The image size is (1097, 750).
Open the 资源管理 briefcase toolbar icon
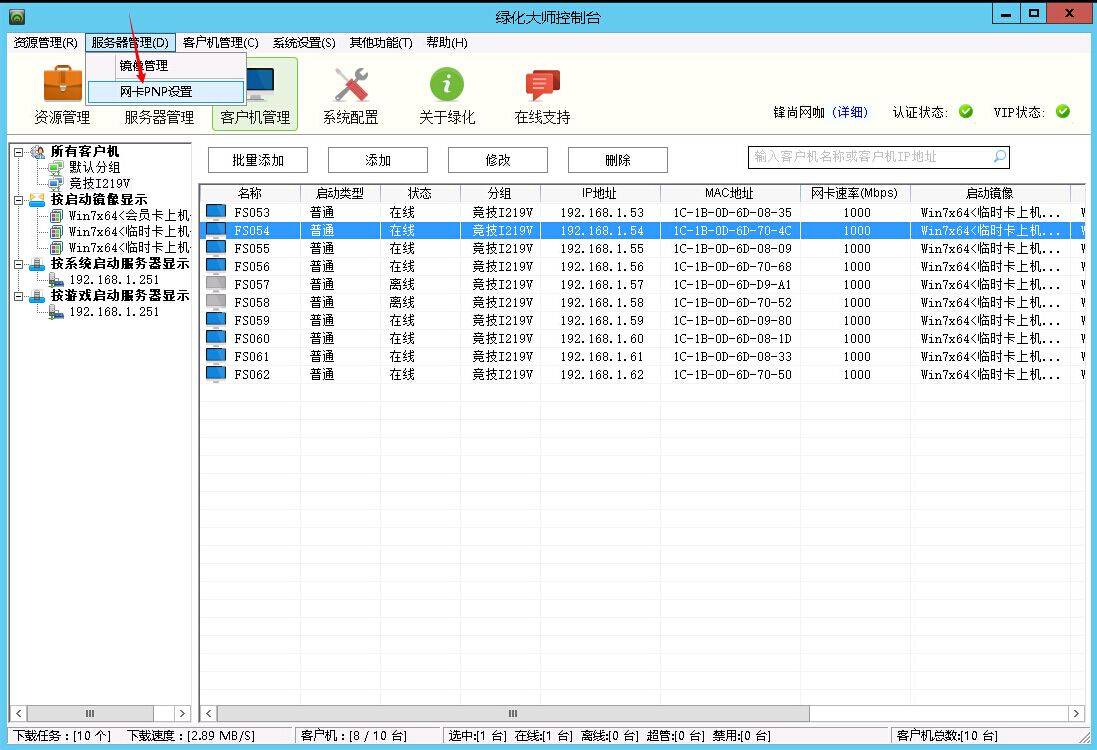point(62,85)
